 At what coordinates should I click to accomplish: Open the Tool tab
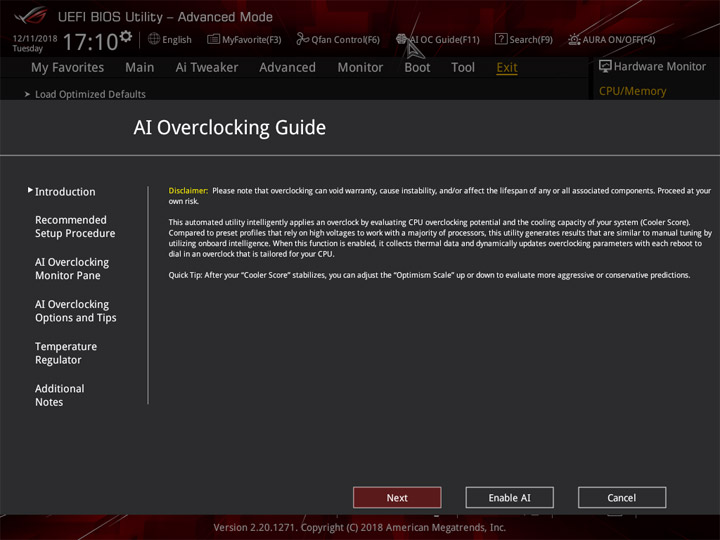pyautogui.click(x=463, y=68)
